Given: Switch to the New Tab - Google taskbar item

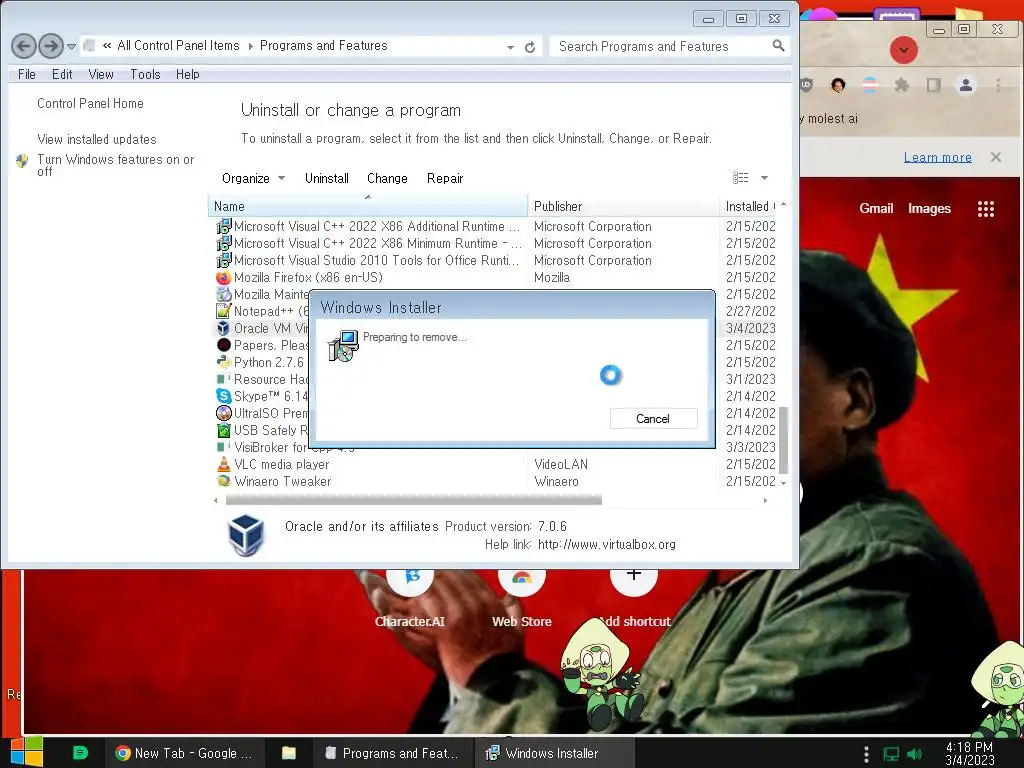Looking at the screenshot, I should (x=184, y=753).
